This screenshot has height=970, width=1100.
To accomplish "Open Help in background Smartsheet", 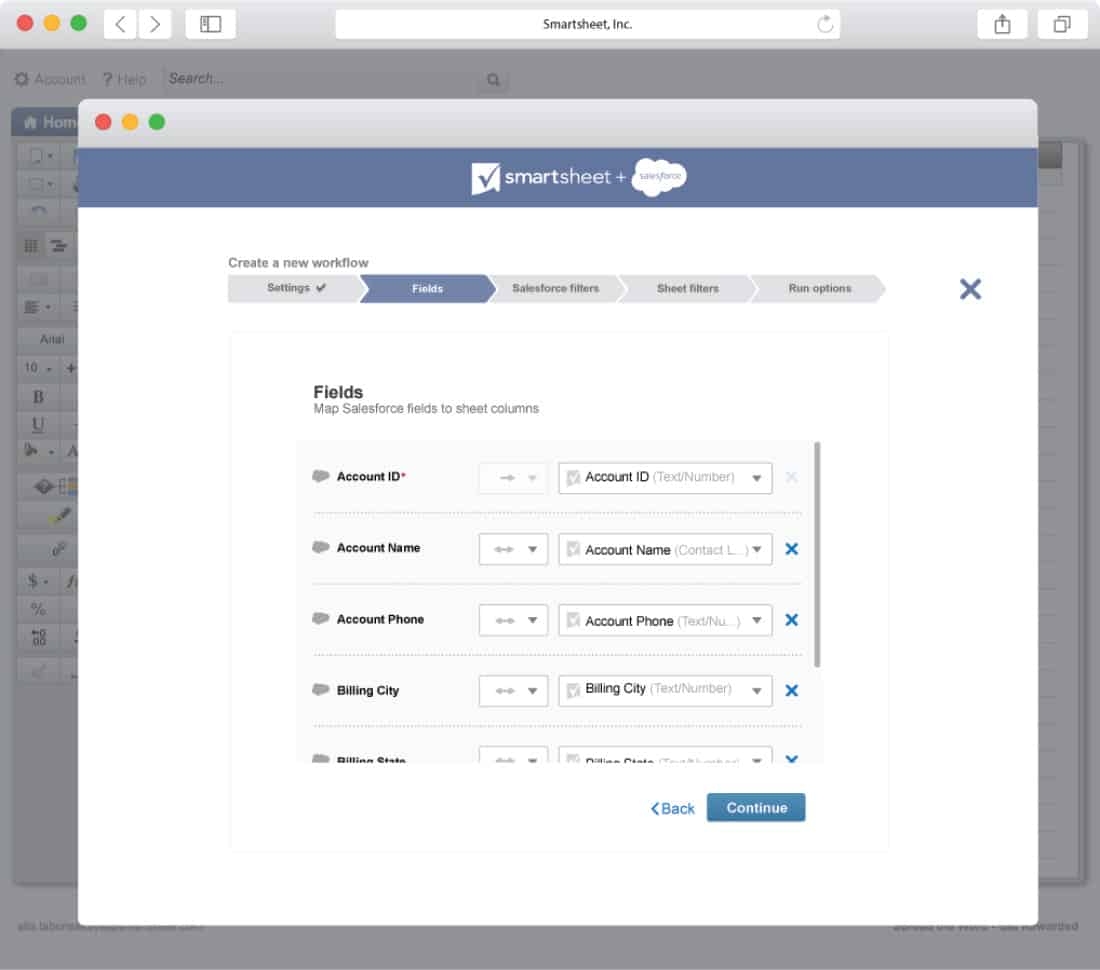I will point(125,79).
